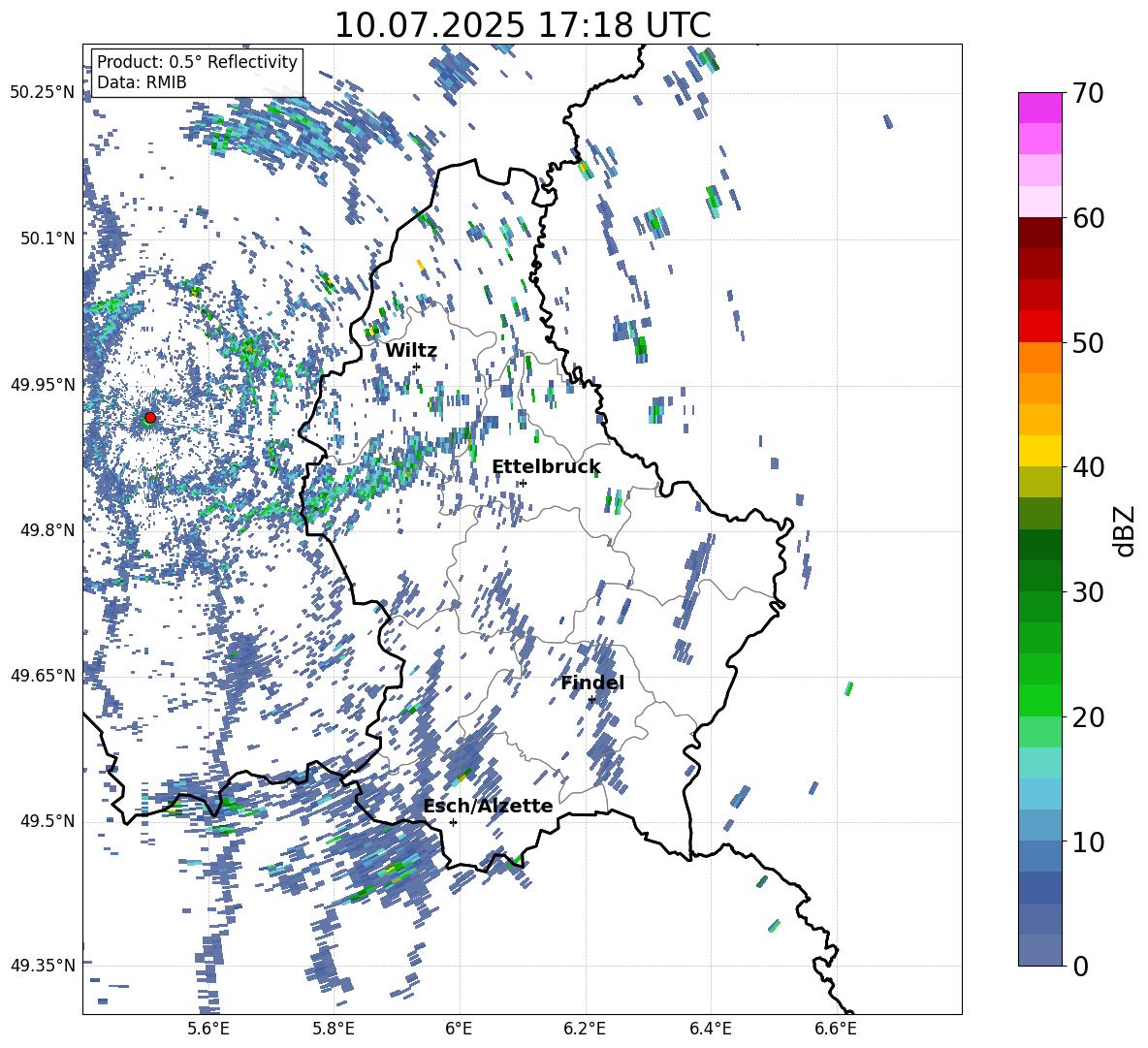Click the 'Ettelbruck' city label

546,467
